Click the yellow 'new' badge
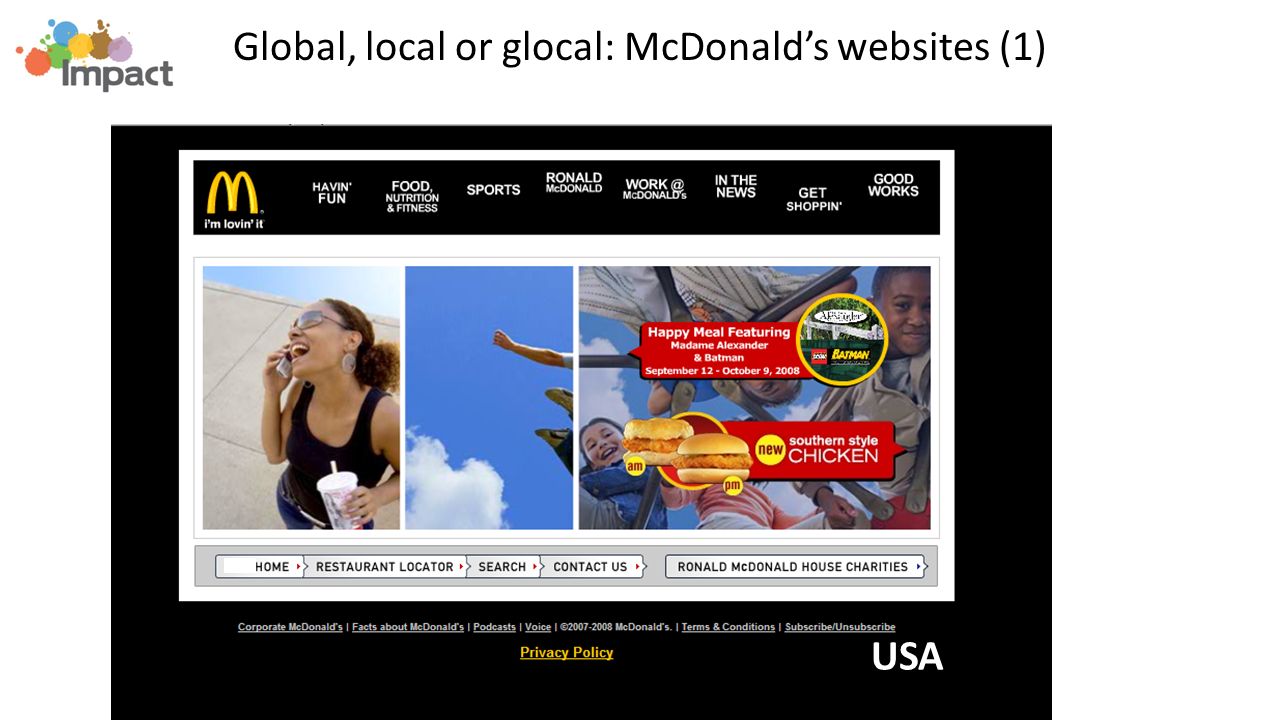The width and height of the screenshot is (1280, 720). click(x=770, y=450)
